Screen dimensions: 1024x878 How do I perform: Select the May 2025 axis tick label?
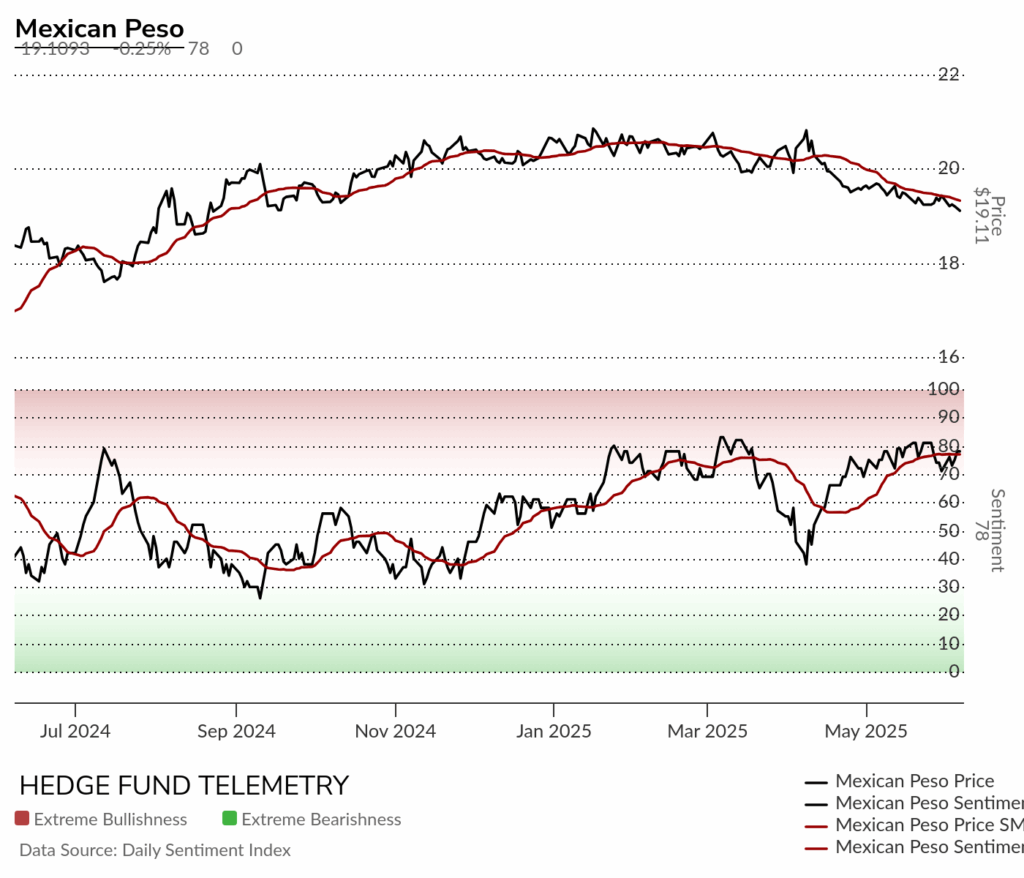click(x=866, y=730)
